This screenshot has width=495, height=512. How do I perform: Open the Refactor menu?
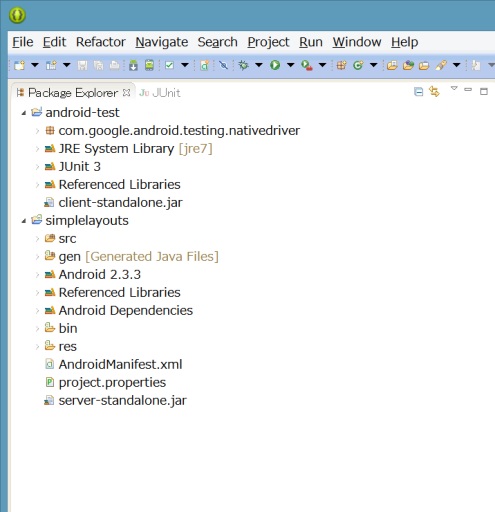(101, 42)
